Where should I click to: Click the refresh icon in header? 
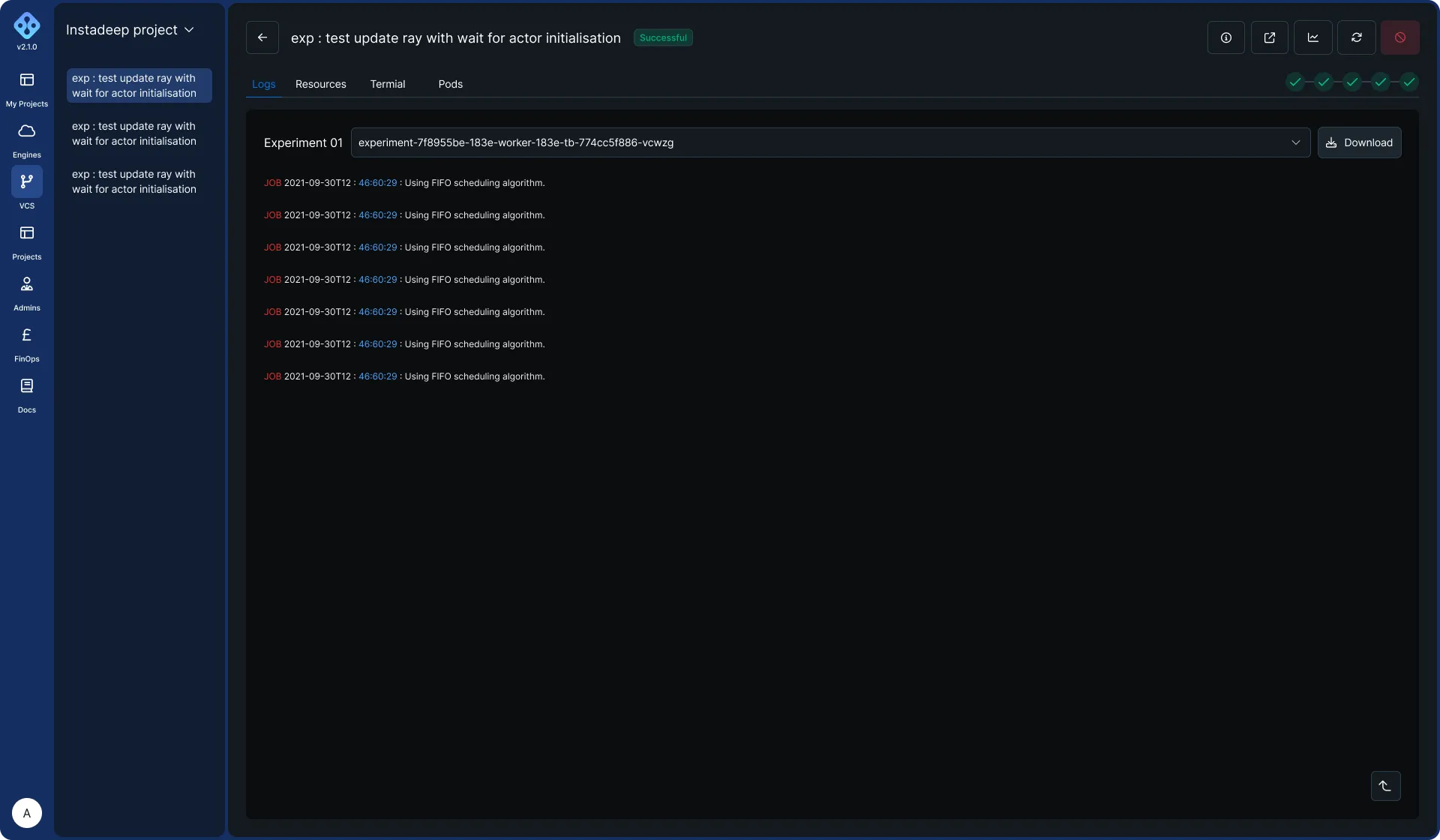[1356, 37]
